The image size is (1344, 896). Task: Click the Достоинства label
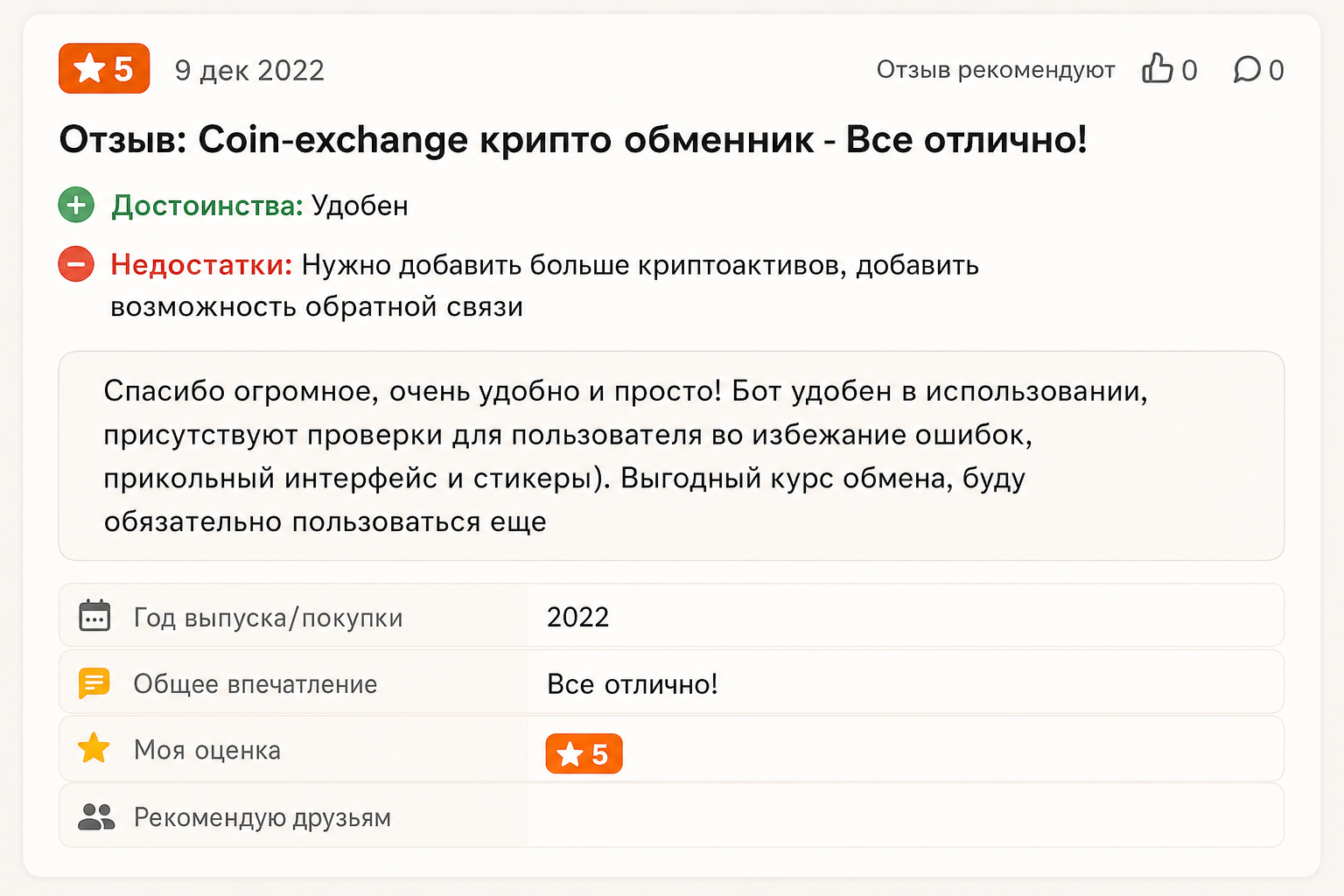coord(207,206)
